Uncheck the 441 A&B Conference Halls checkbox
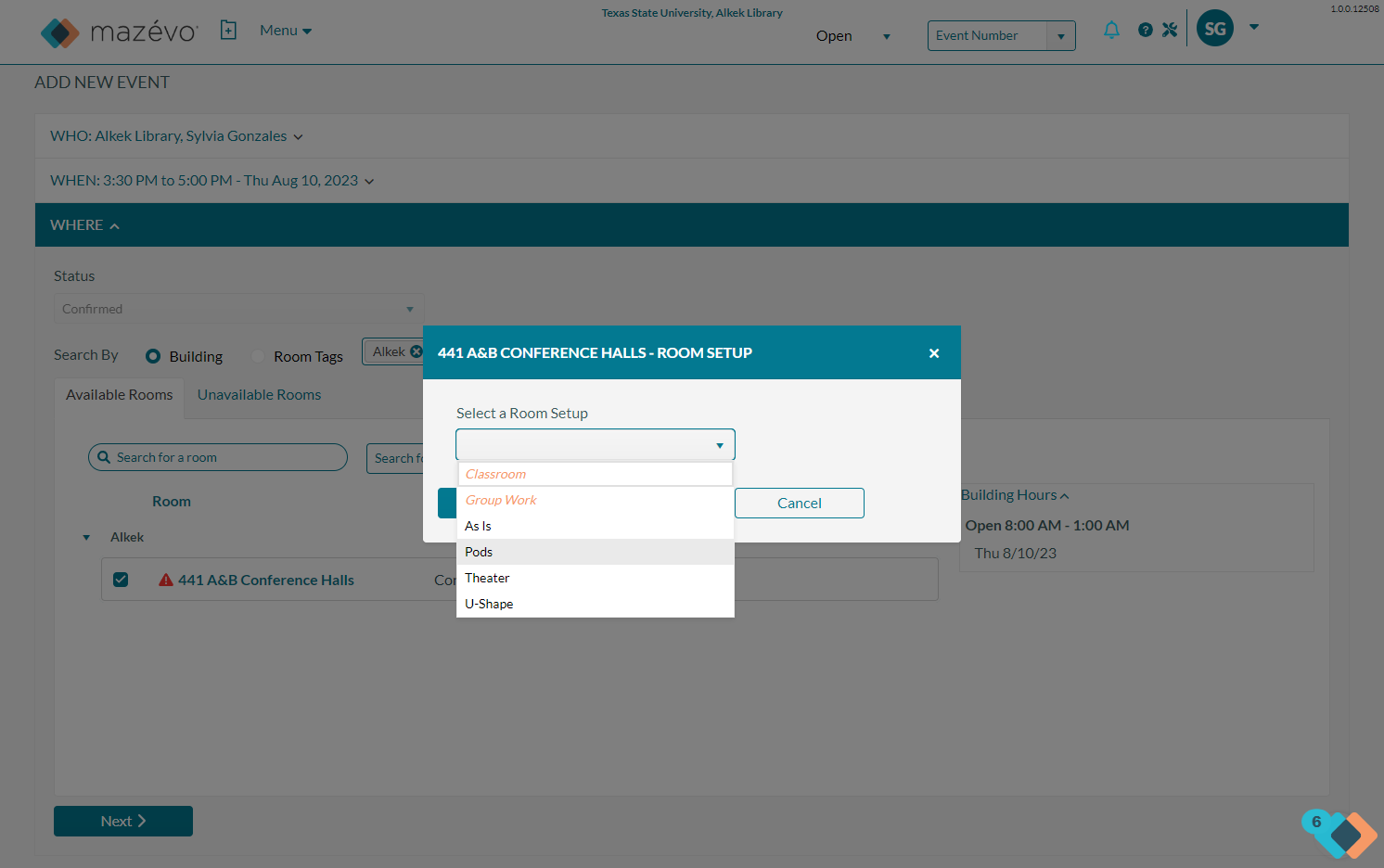The width and height of the screenshot is (1384, 868). click(x=121, y=580)
